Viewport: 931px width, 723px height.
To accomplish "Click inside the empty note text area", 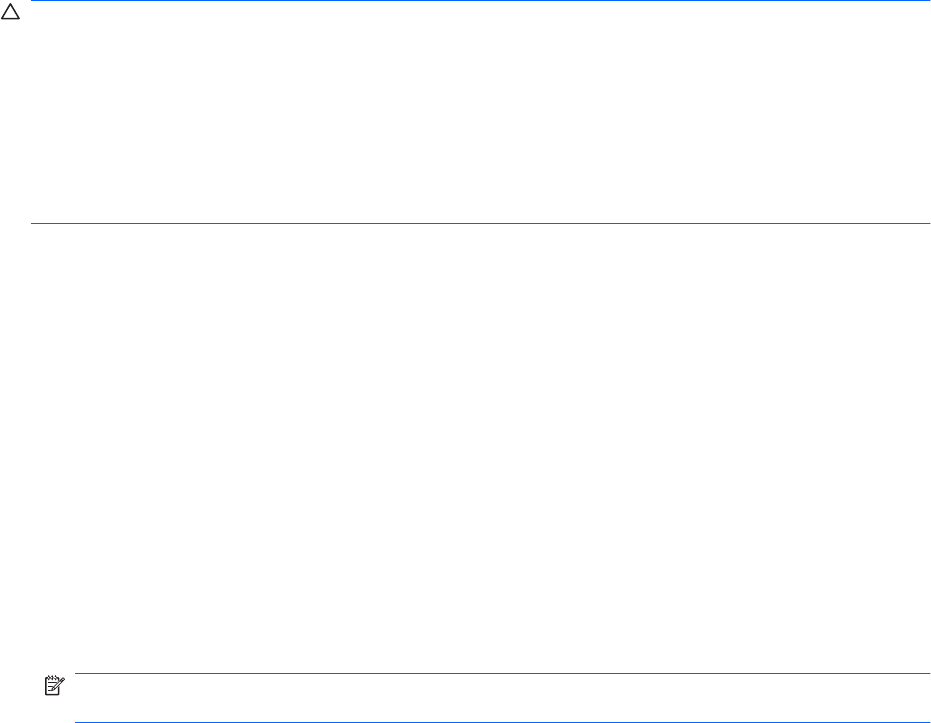I will click(500, 698).
